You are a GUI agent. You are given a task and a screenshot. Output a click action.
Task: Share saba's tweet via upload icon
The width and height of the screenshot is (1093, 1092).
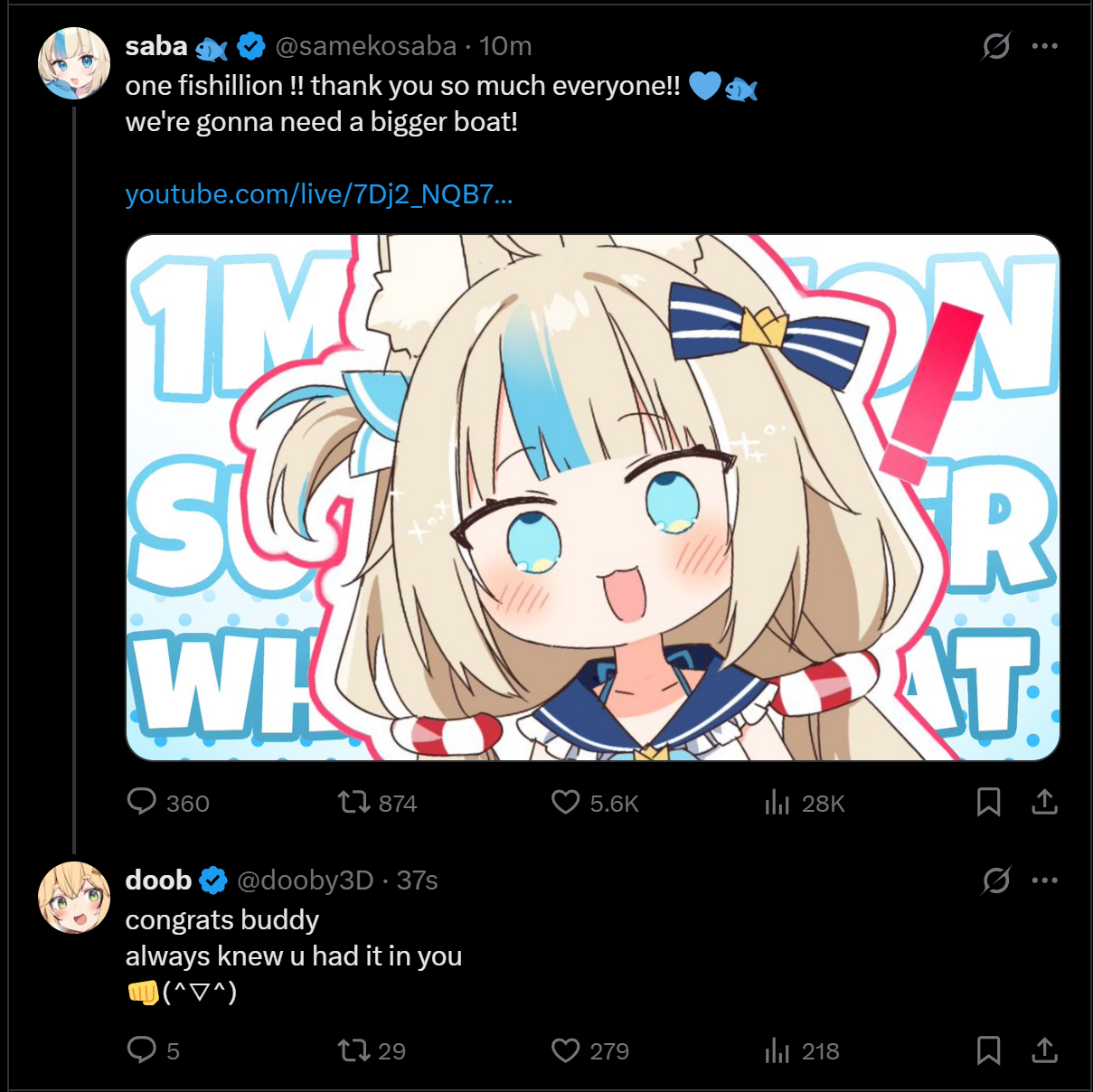(x=1044, y=802)
